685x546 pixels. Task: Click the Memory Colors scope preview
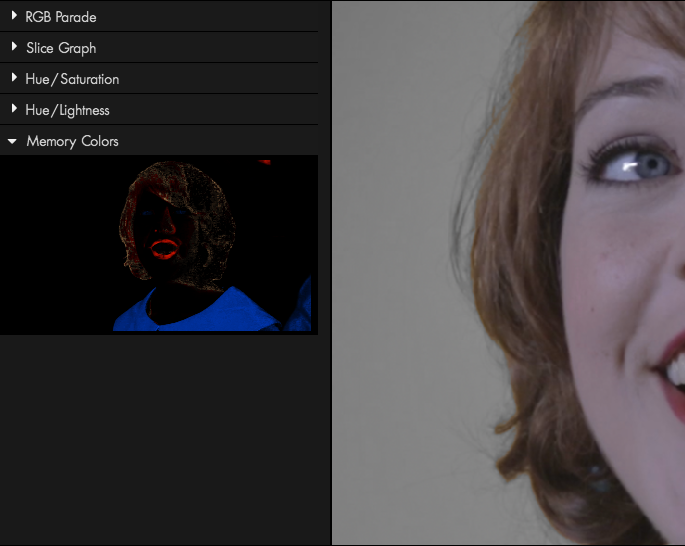coord(159,245)
